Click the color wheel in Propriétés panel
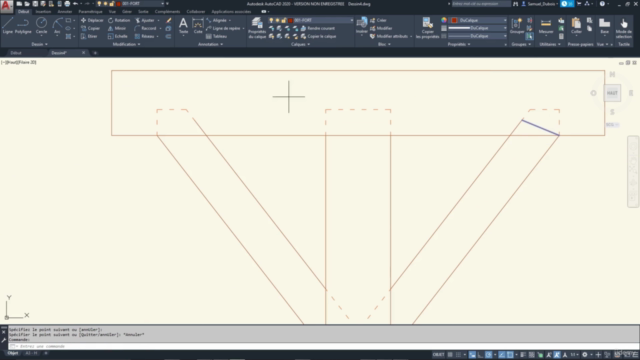The height and width of the screenshot is (360, 640). pyautogui.click(x=444, y=20)
